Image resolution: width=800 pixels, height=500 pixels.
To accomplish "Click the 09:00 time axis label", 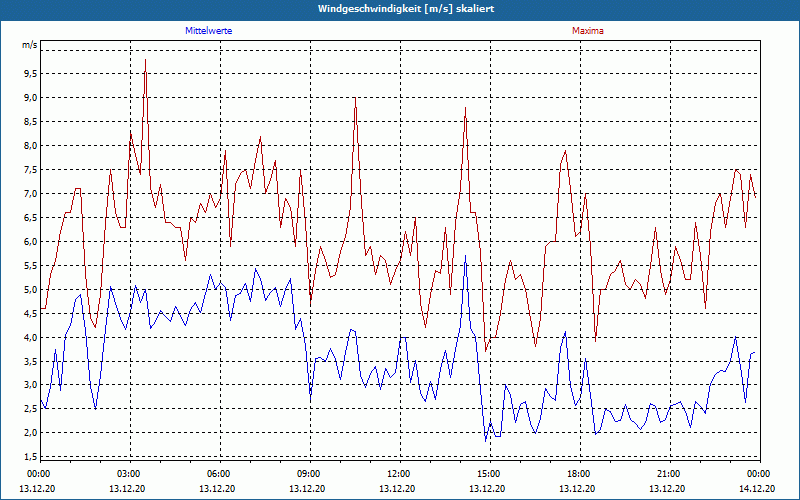I will click(310, 474).
